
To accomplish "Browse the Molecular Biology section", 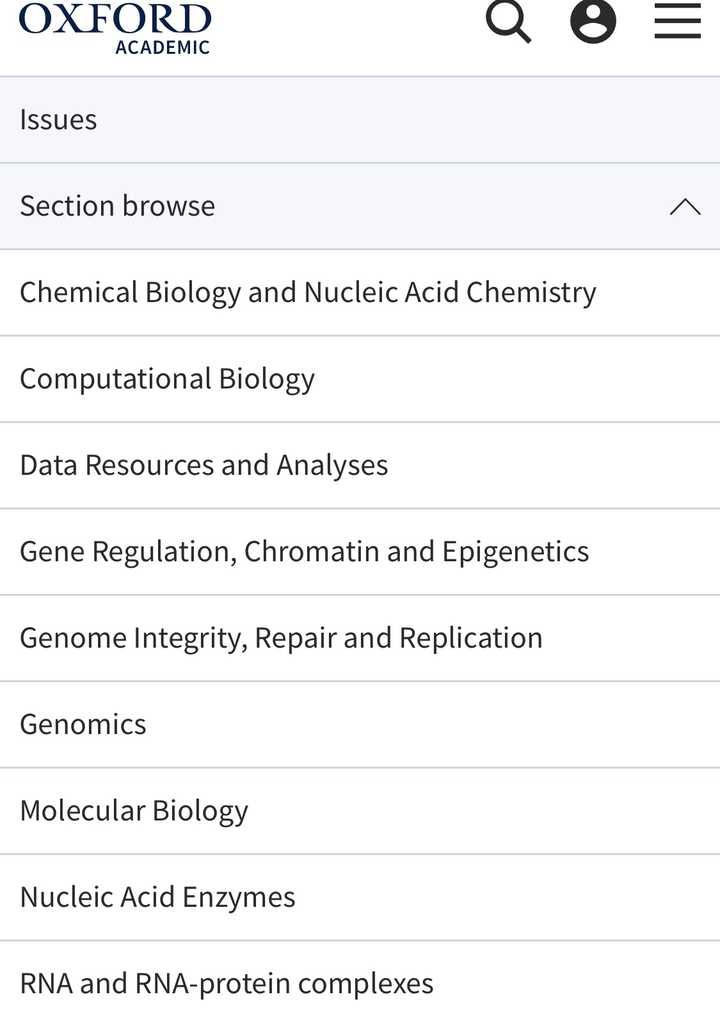I will click(134, 810).
